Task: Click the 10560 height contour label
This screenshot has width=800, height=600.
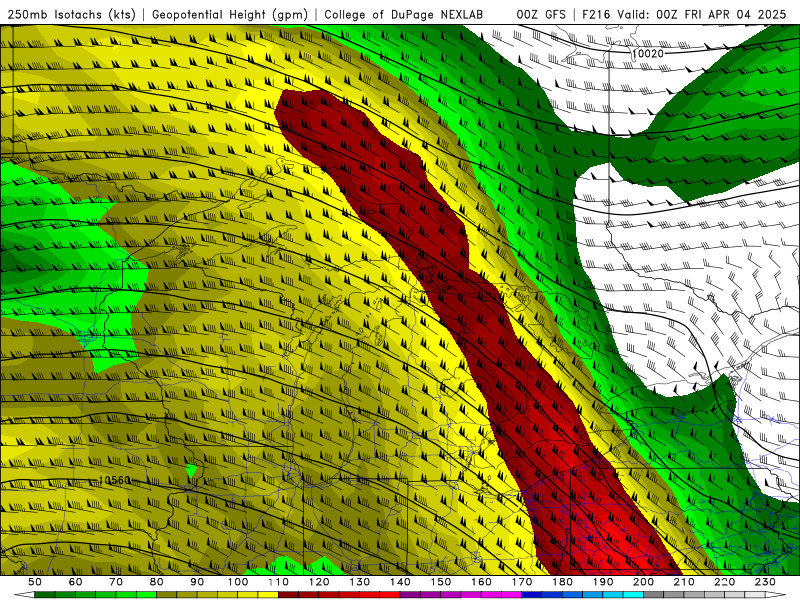Action: point(115,481)
